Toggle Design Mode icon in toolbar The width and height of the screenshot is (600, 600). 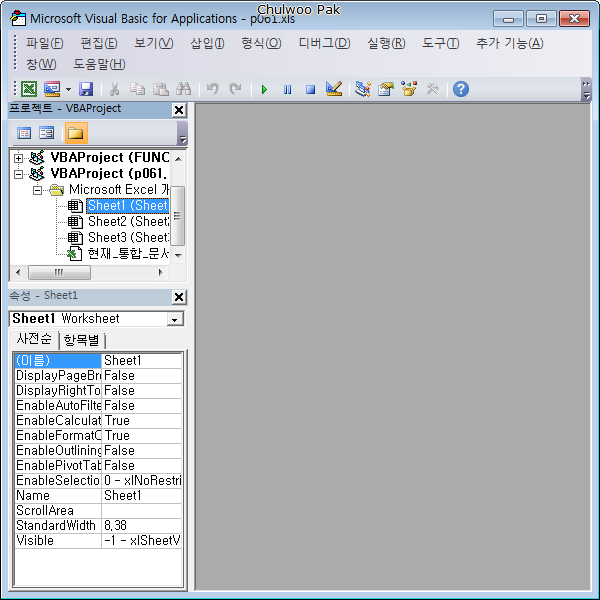point(334,89)
